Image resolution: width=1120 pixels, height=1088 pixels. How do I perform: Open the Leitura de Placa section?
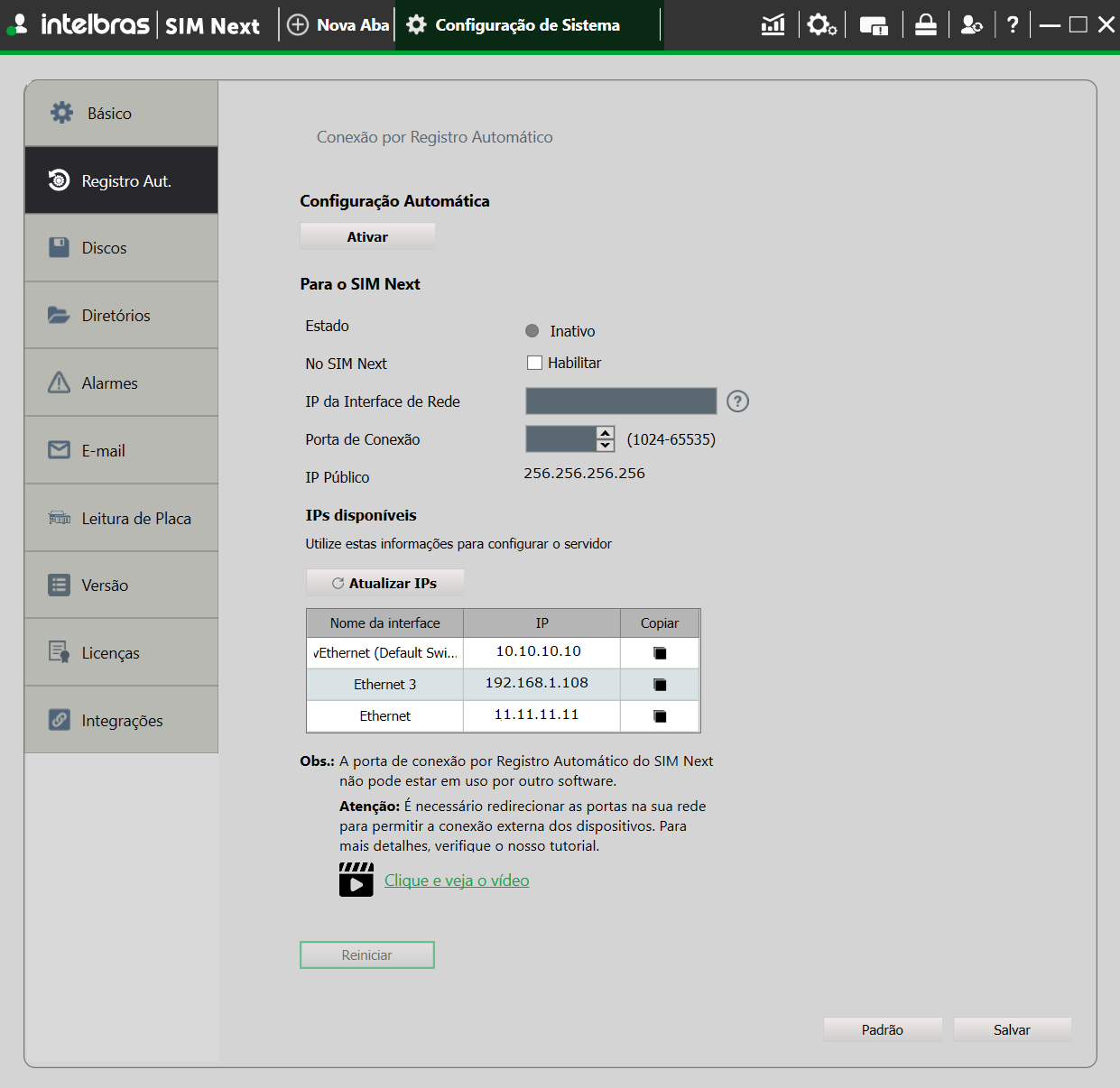pos(121,518)
